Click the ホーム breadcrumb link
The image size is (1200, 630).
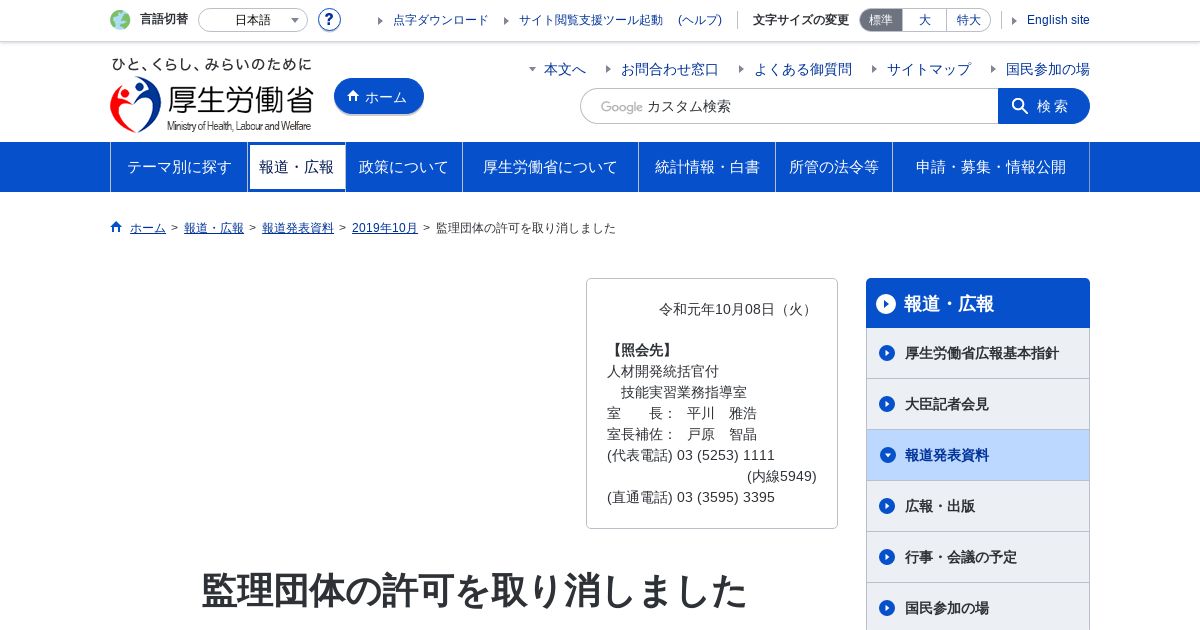pyautogui.click(x=148, y=228)
